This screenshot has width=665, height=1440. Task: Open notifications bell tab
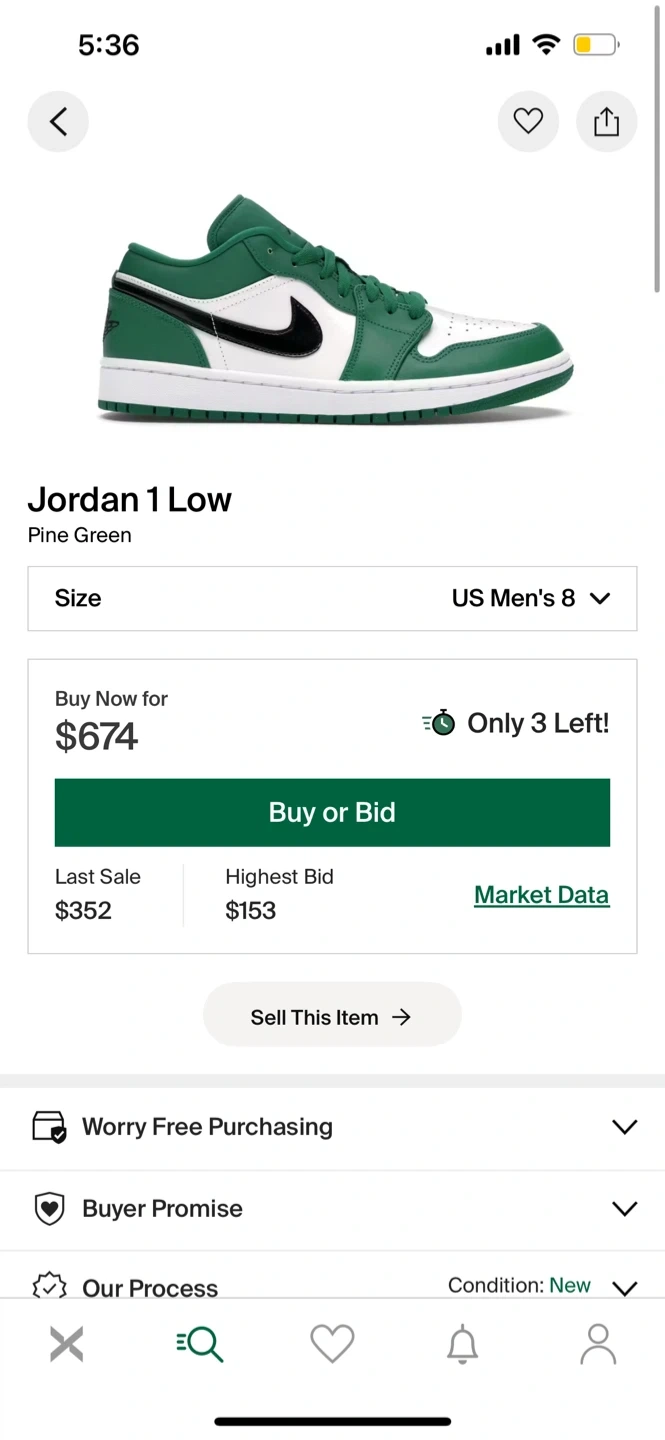[x=462, y=1344]
